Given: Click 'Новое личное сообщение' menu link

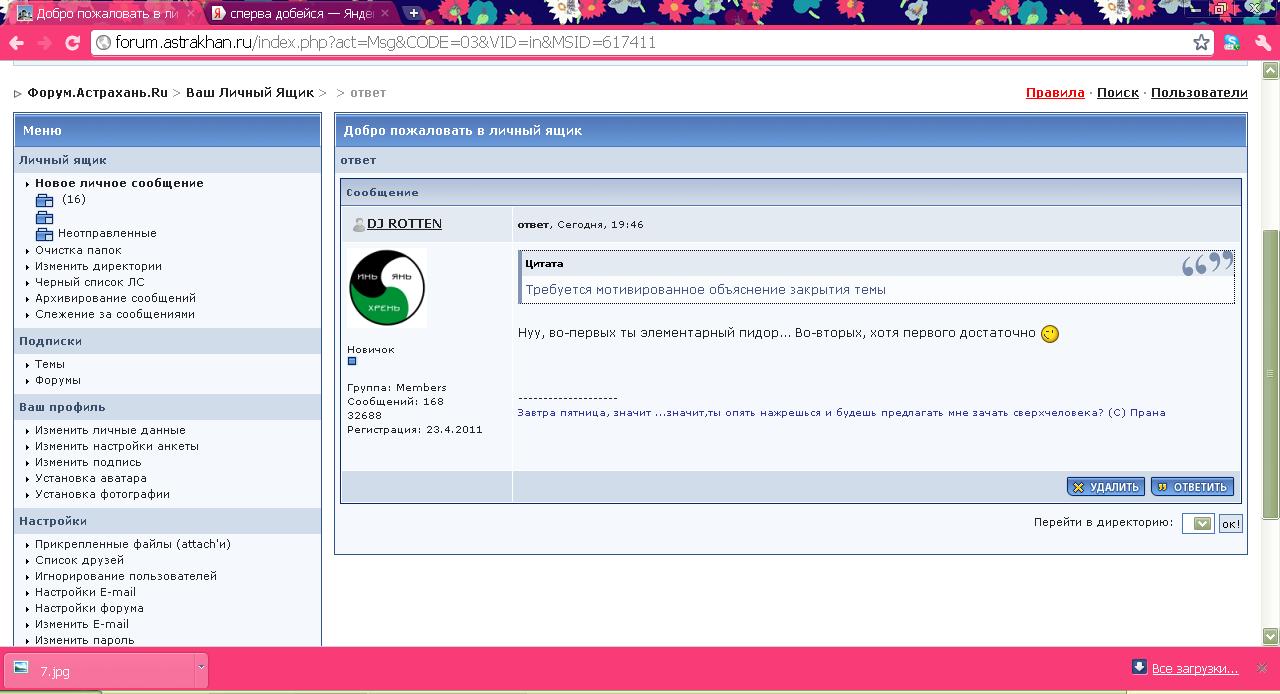Looking at the screenshot, I should (x=119, y=183).
